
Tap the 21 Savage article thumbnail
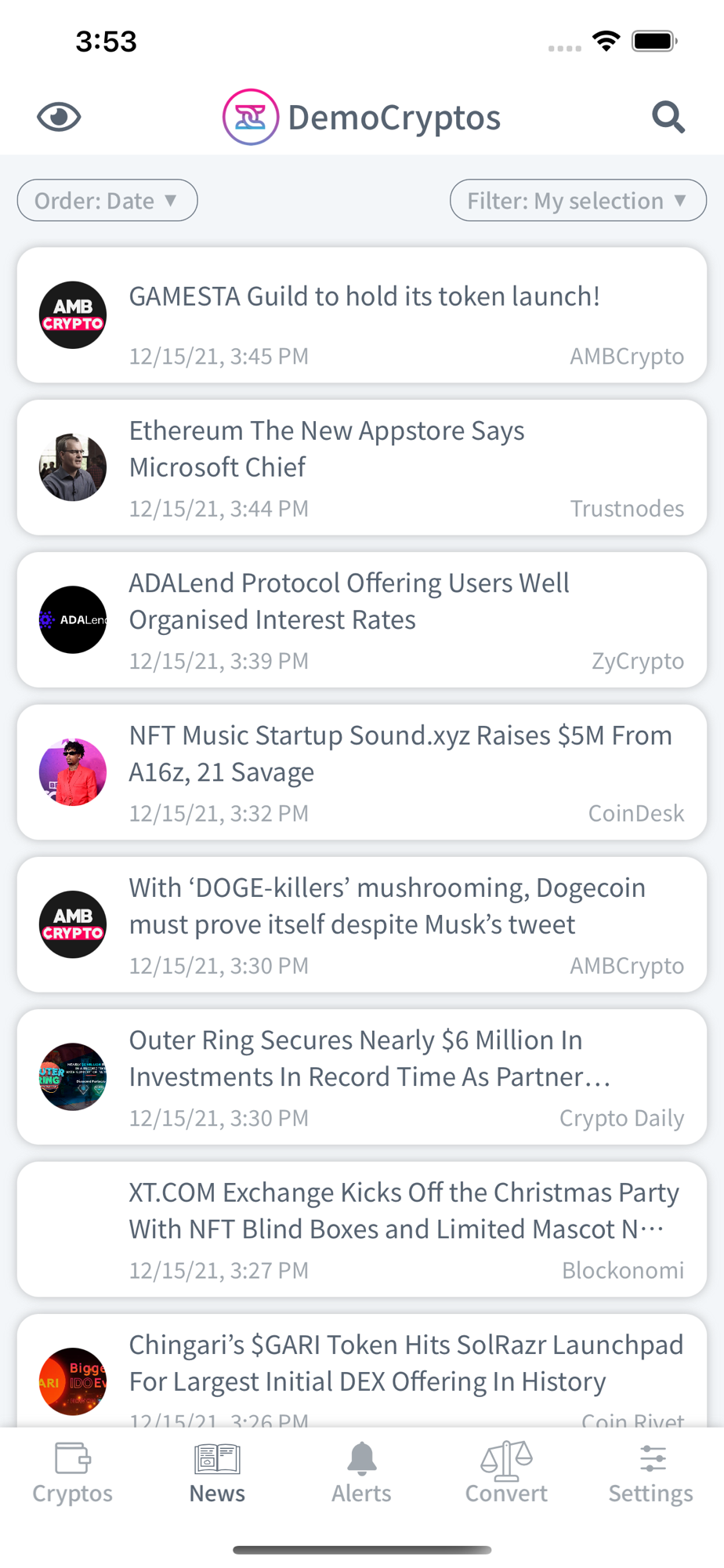[73, 772]
